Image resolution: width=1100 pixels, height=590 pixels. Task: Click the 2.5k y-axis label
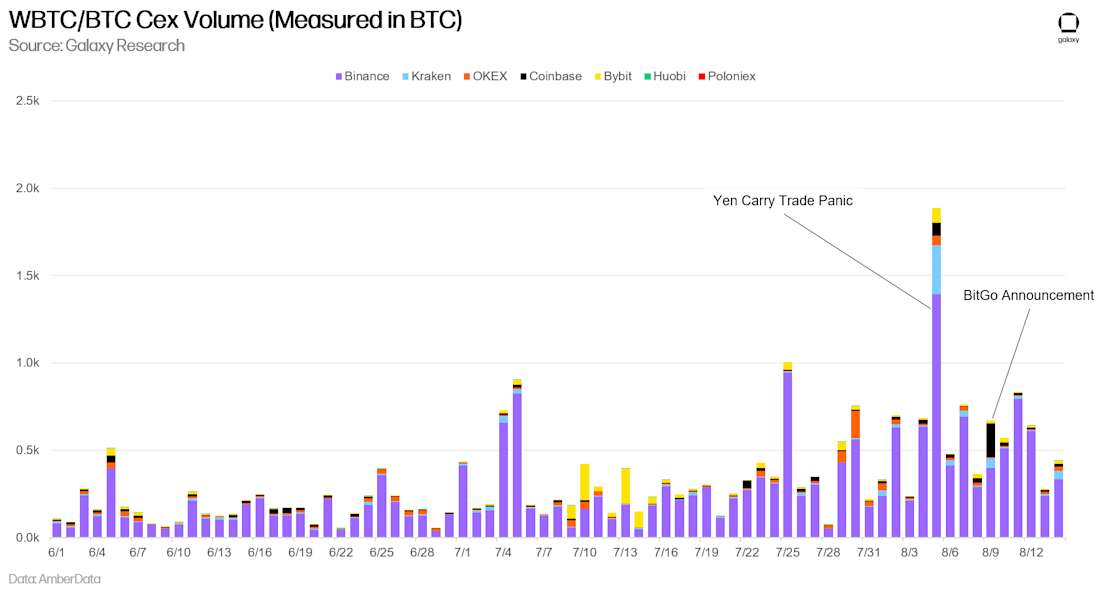pos(27,101)
